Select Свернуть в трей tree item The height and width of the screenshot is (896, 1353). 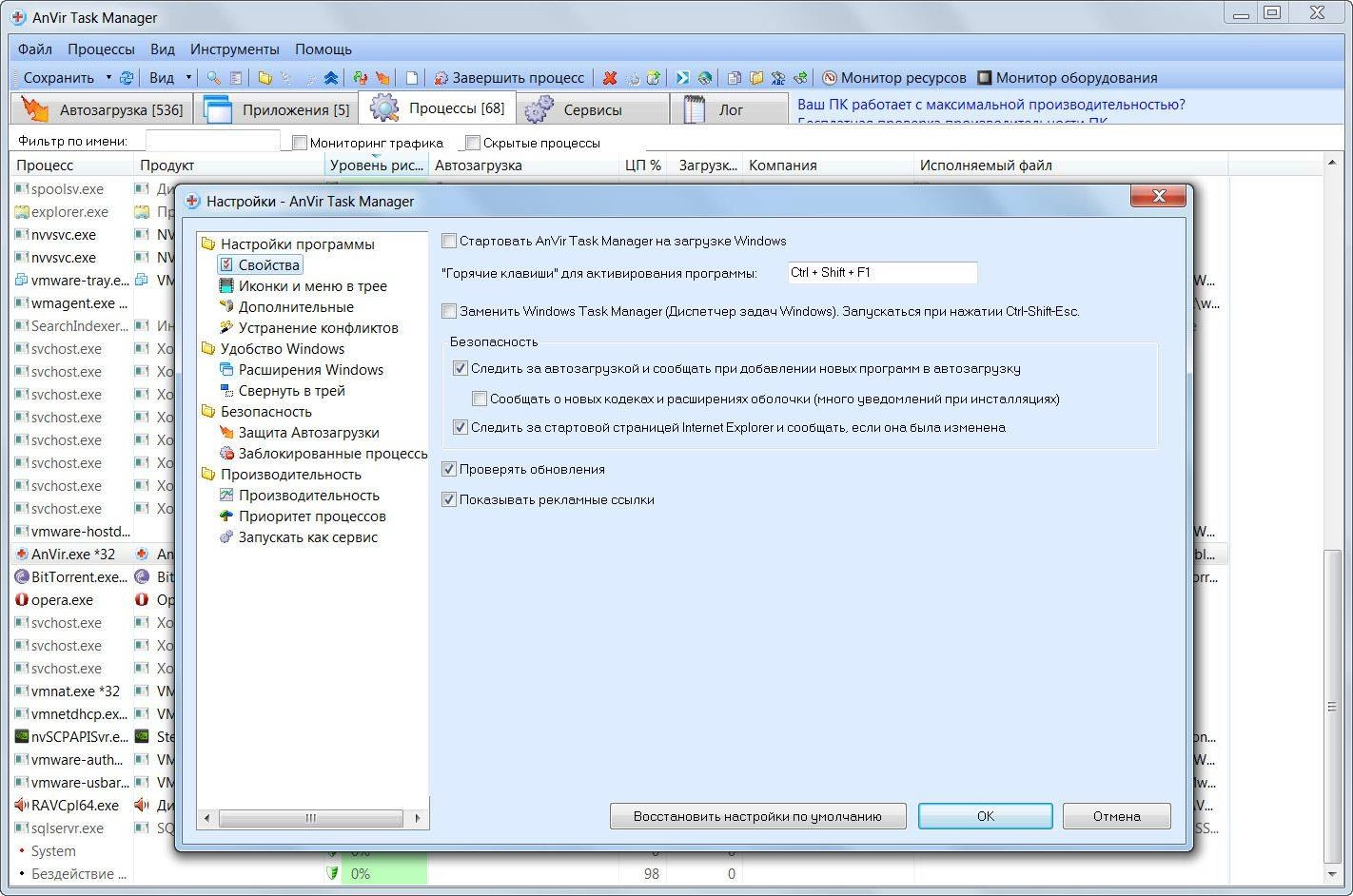(x=283, y=391)
